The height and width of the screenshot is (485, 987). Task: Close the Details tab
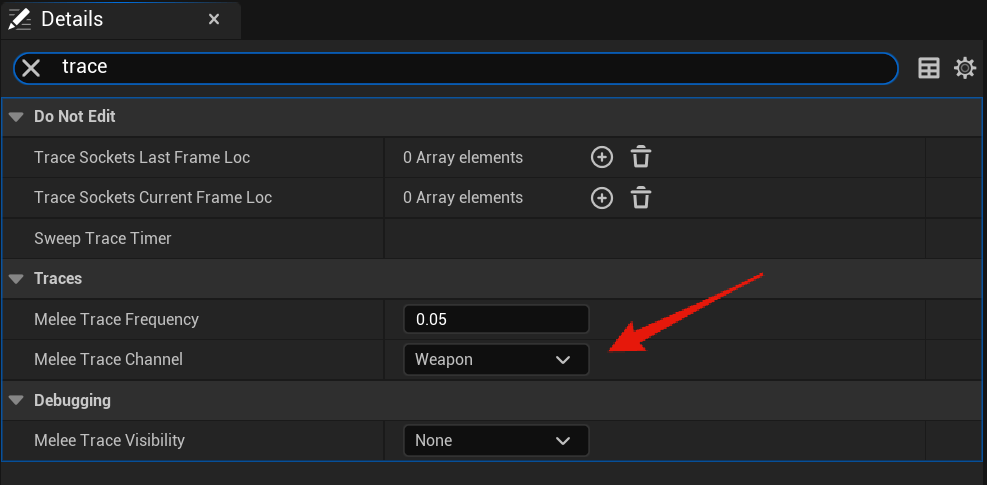(x=214, y=19)
